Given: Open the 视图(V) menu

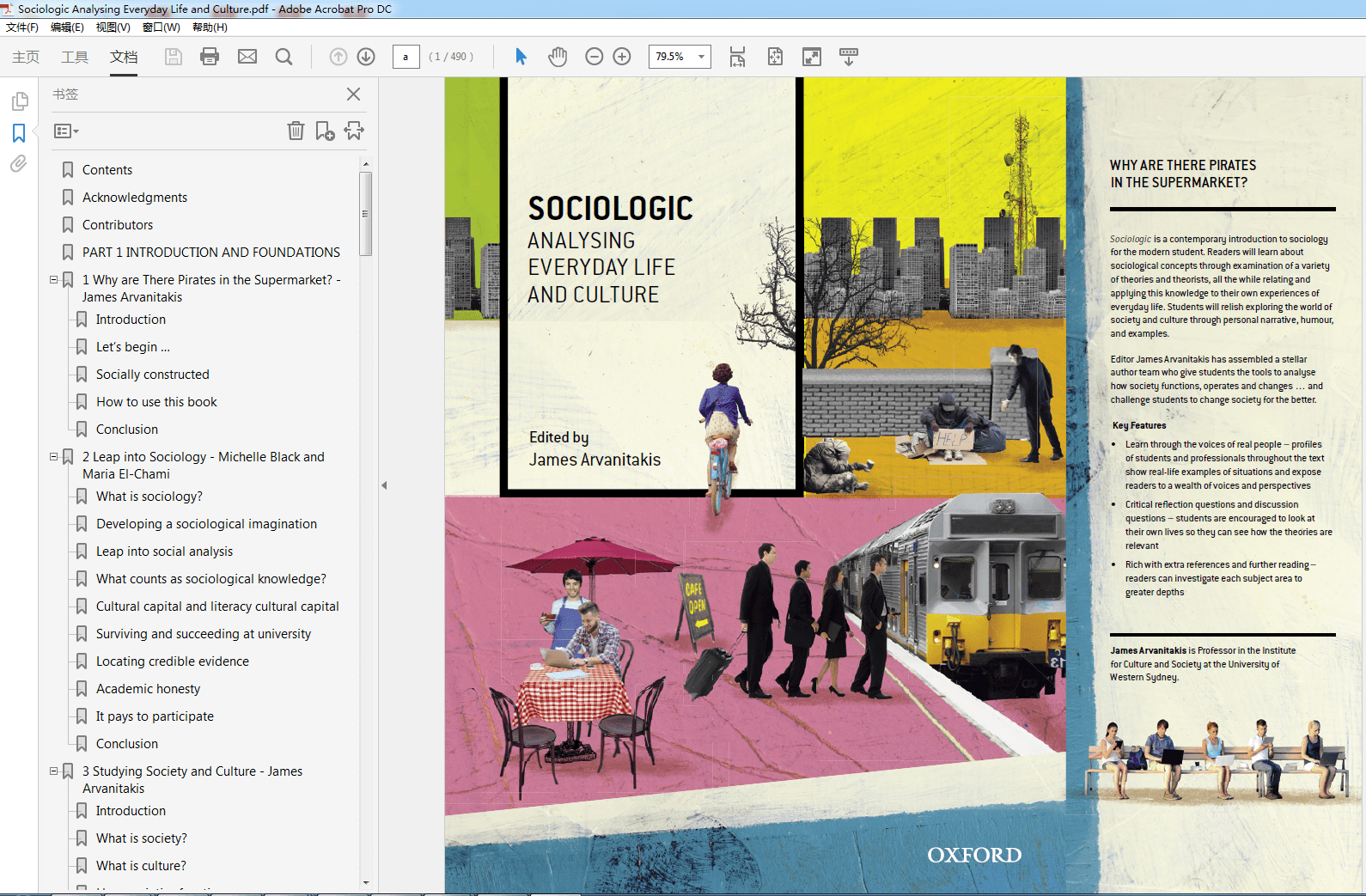Looking at the screenshot, I should click(x=113, y=27).
